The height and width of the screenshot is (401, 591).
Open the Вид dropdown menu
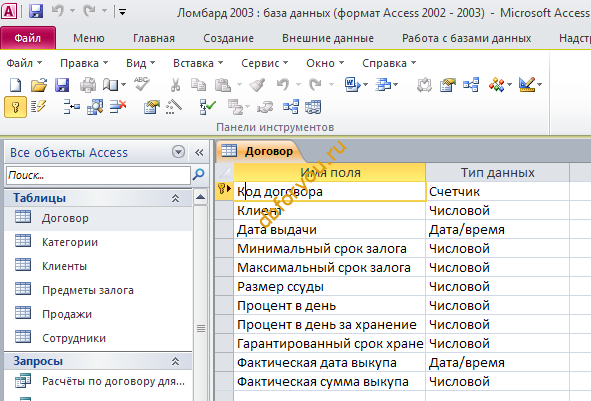tap(140, 63)
